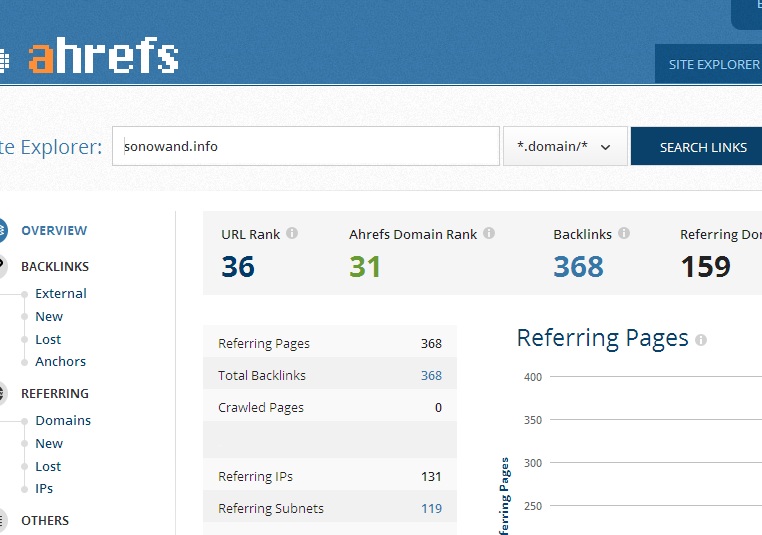Click the ahrefs logo
This screenshot has width=762, height=535.
click(x=103, y=56)
